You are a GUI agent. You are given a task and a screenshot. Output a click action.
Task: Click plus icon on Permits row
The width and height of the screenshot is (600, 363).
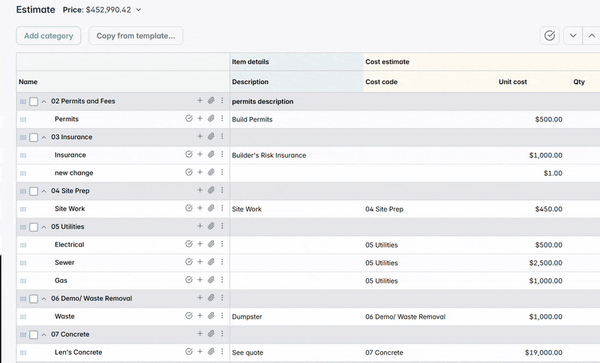pyautogui.click(x=200, y=118)
